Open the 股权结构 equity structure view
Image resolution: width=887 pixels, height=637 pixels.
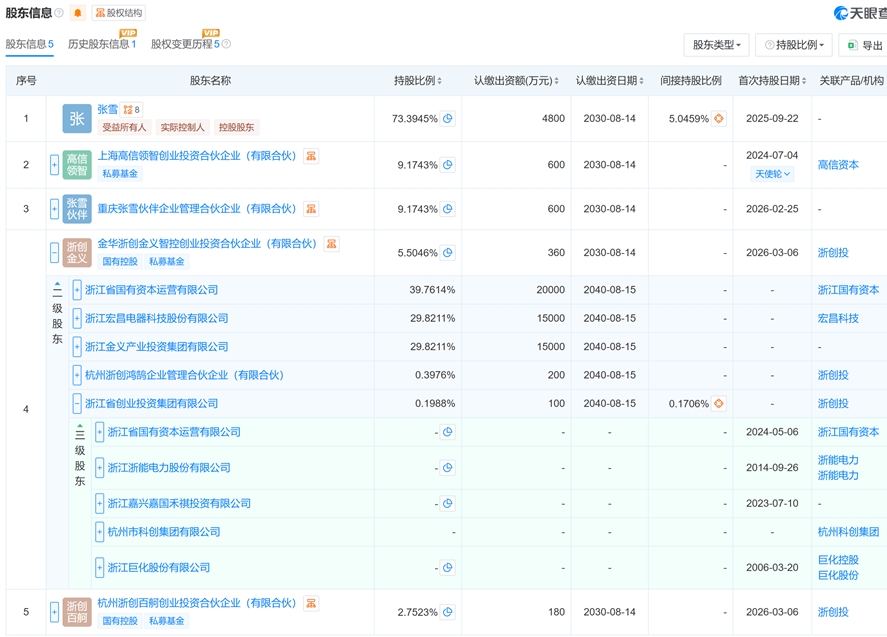(x=119, y=13)
